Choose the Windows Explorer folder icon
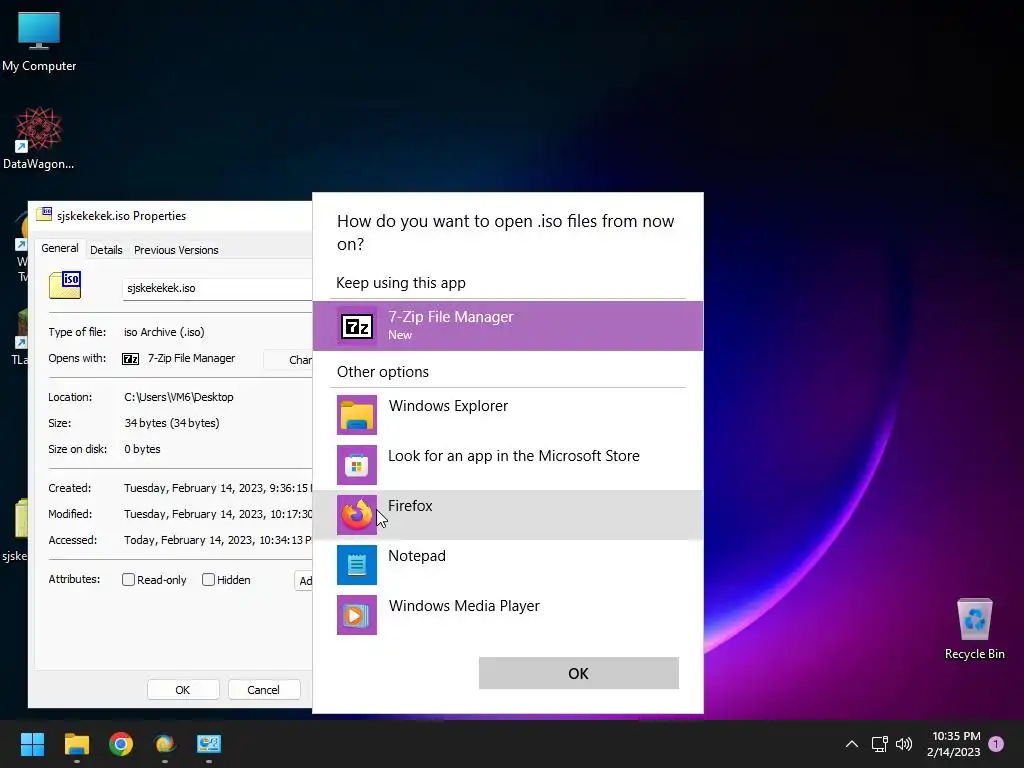 coord(357,415)
